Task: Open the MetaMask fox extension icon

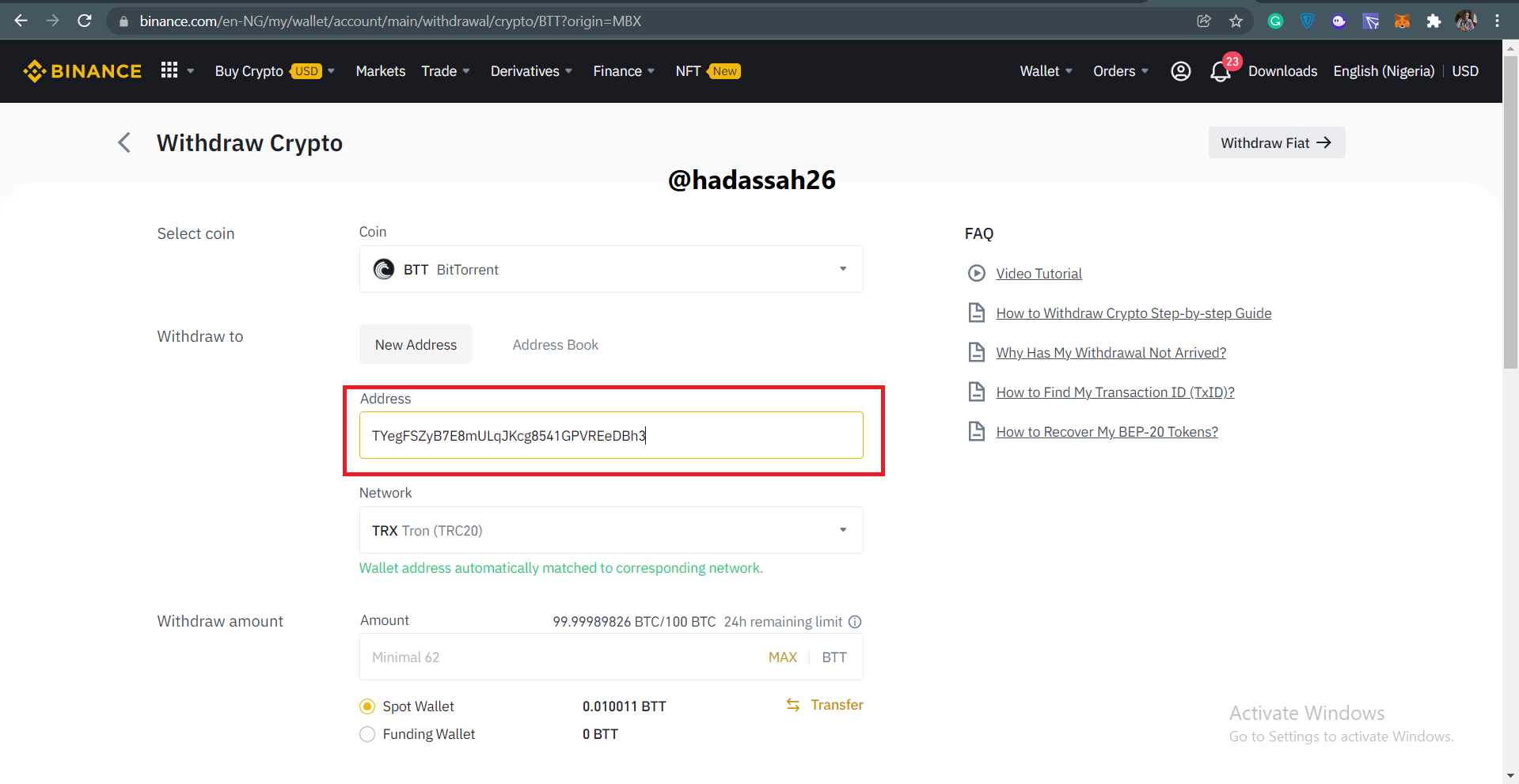Action: click(1402, 21)
